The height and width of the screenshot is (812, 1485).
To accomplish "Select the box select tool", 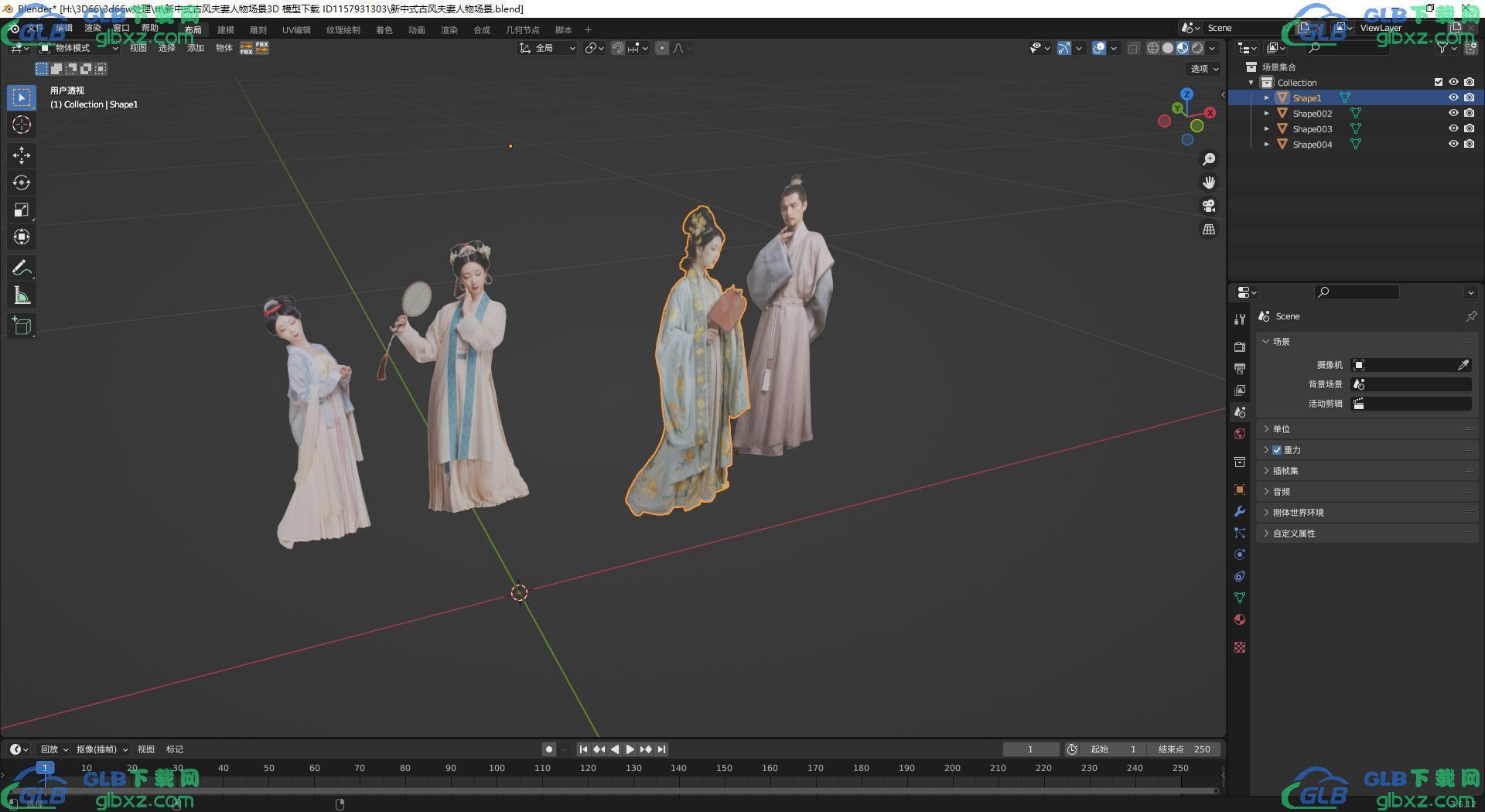I will tap(22, 97).
